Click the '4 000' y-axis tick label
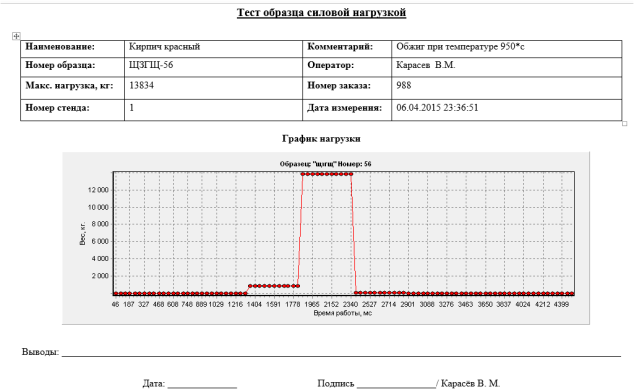 tap(100, 259)
